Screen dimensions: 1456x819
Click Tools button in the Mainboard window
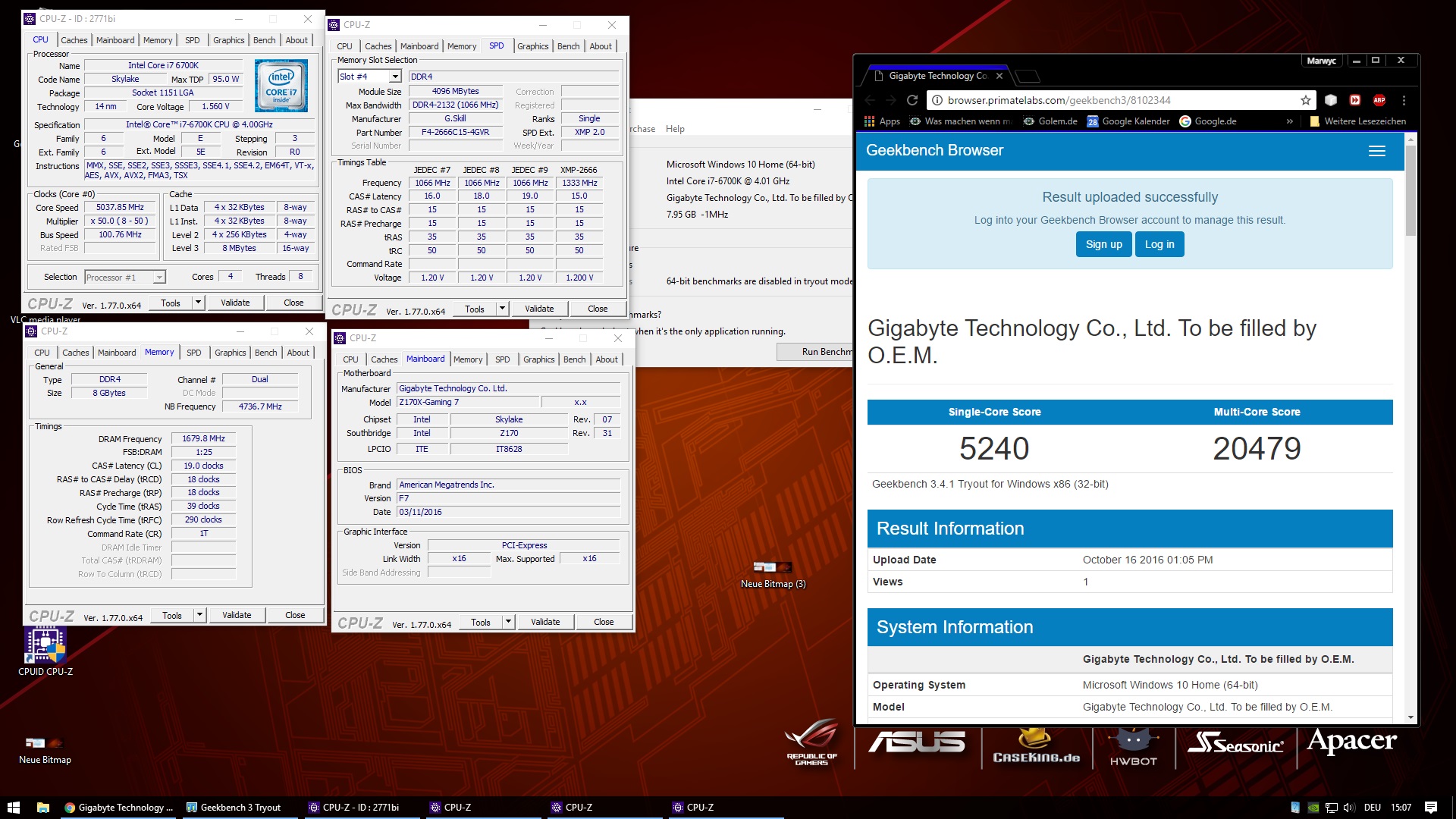point(480,622)
